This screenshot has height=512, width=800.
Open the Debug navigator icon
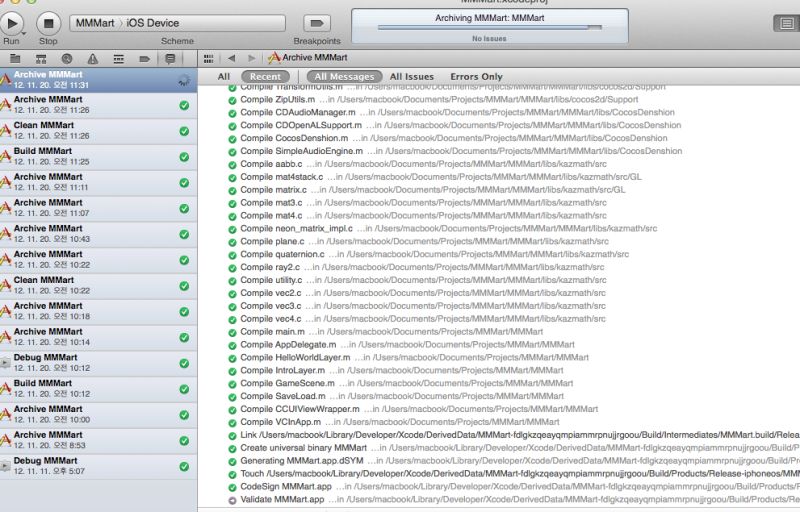click(119, 59)
